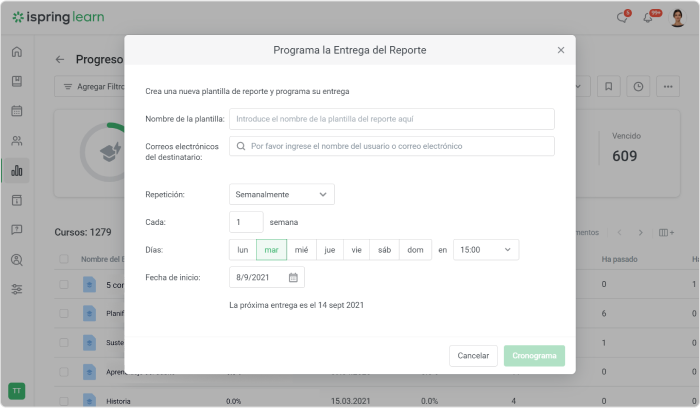
Task: Toggle the mar day button
Action: point(271,250)
